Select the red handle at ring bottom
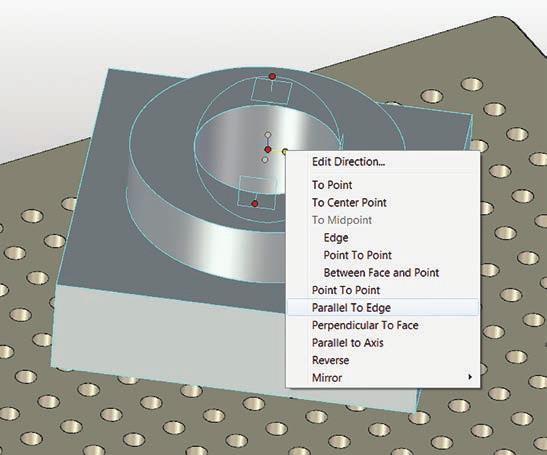This screenshot has height=455, width=547. (255, 204)
